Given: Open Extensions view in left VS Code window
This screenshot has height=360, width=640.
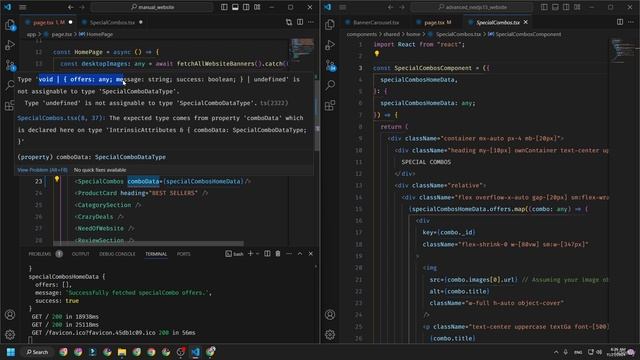Looking at the screenshot, I should tap(10, 105).
